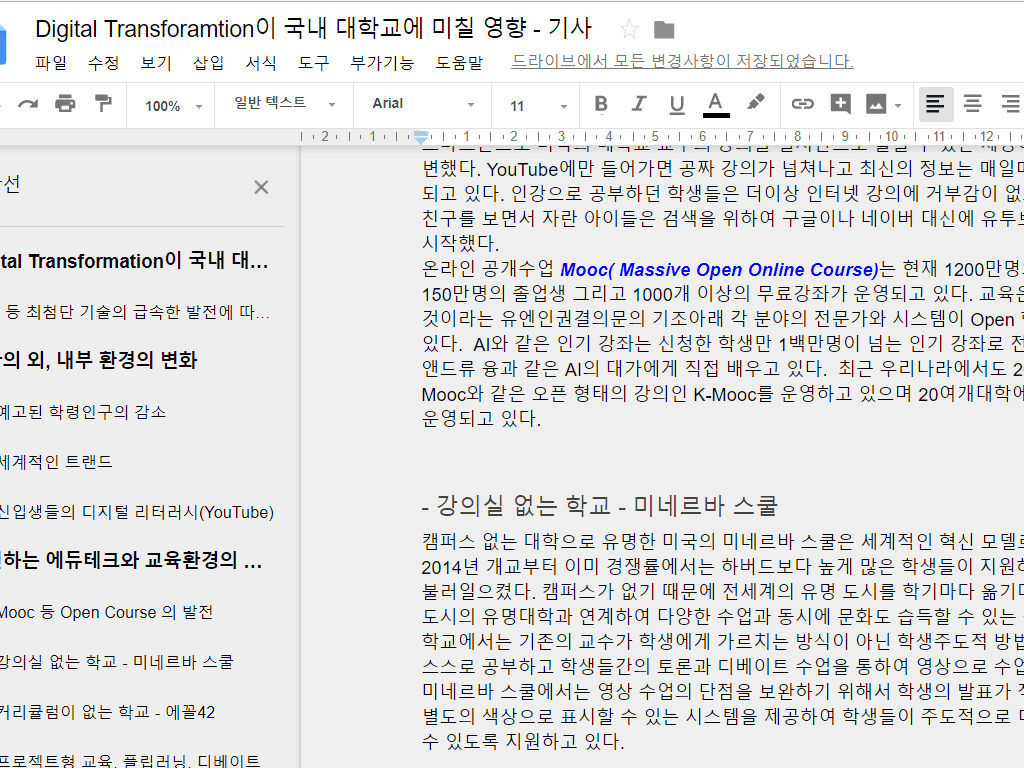Insert a link
The width and height of the screenshot is (1024, 768).
coord(803,104)
